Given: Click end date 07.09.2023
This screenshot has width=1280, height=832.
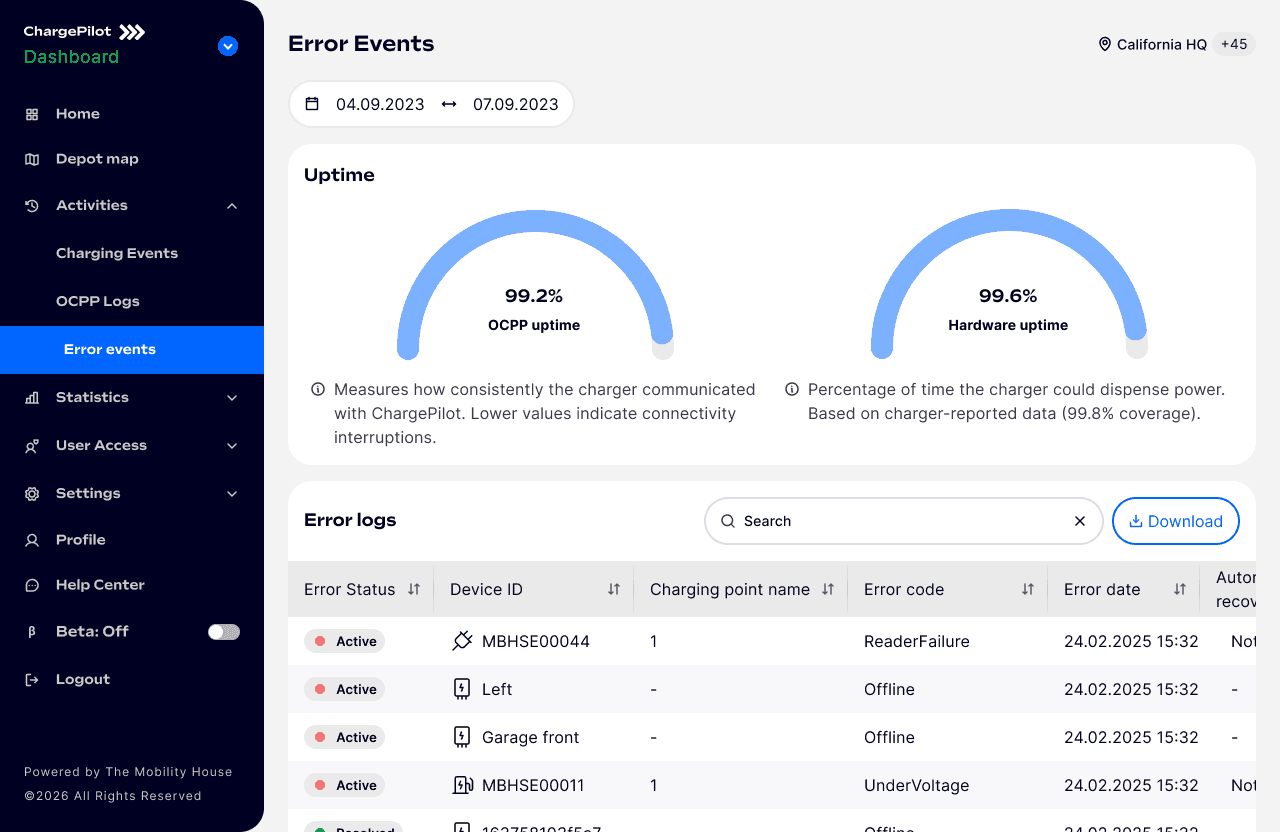Looking at the screenshot, I should [x=516, y=104].
